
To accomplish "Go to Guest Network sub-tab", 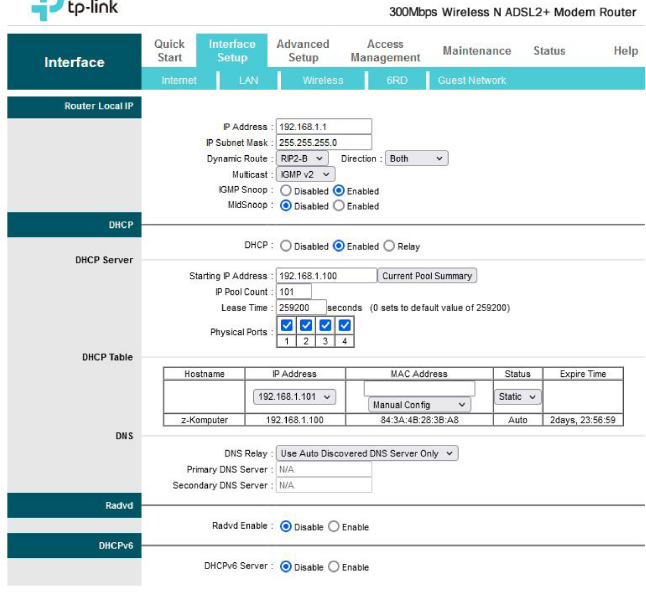I will point(472,80).
